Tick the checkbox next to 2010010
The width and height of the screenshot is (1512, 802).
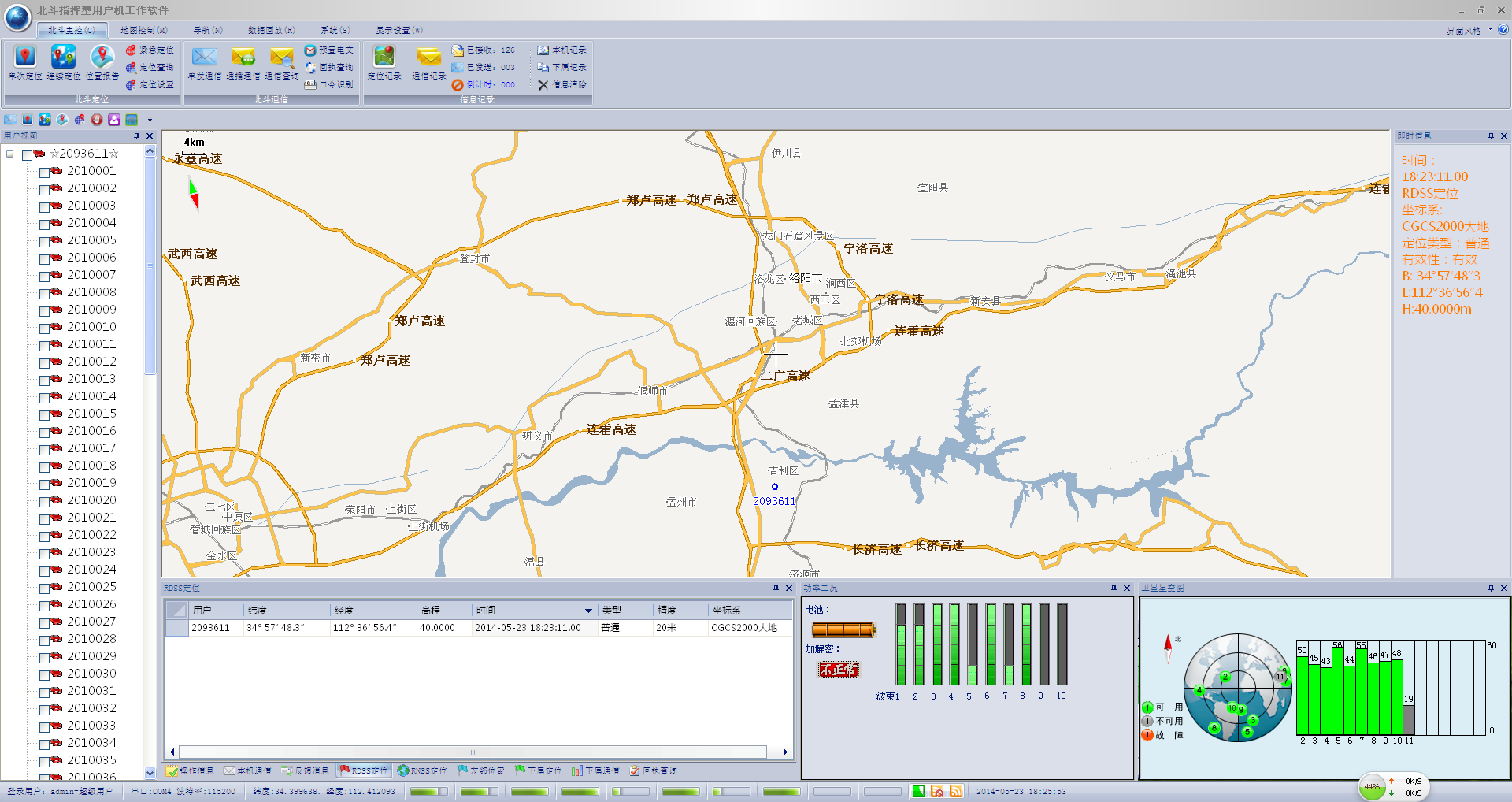[44, 328]
